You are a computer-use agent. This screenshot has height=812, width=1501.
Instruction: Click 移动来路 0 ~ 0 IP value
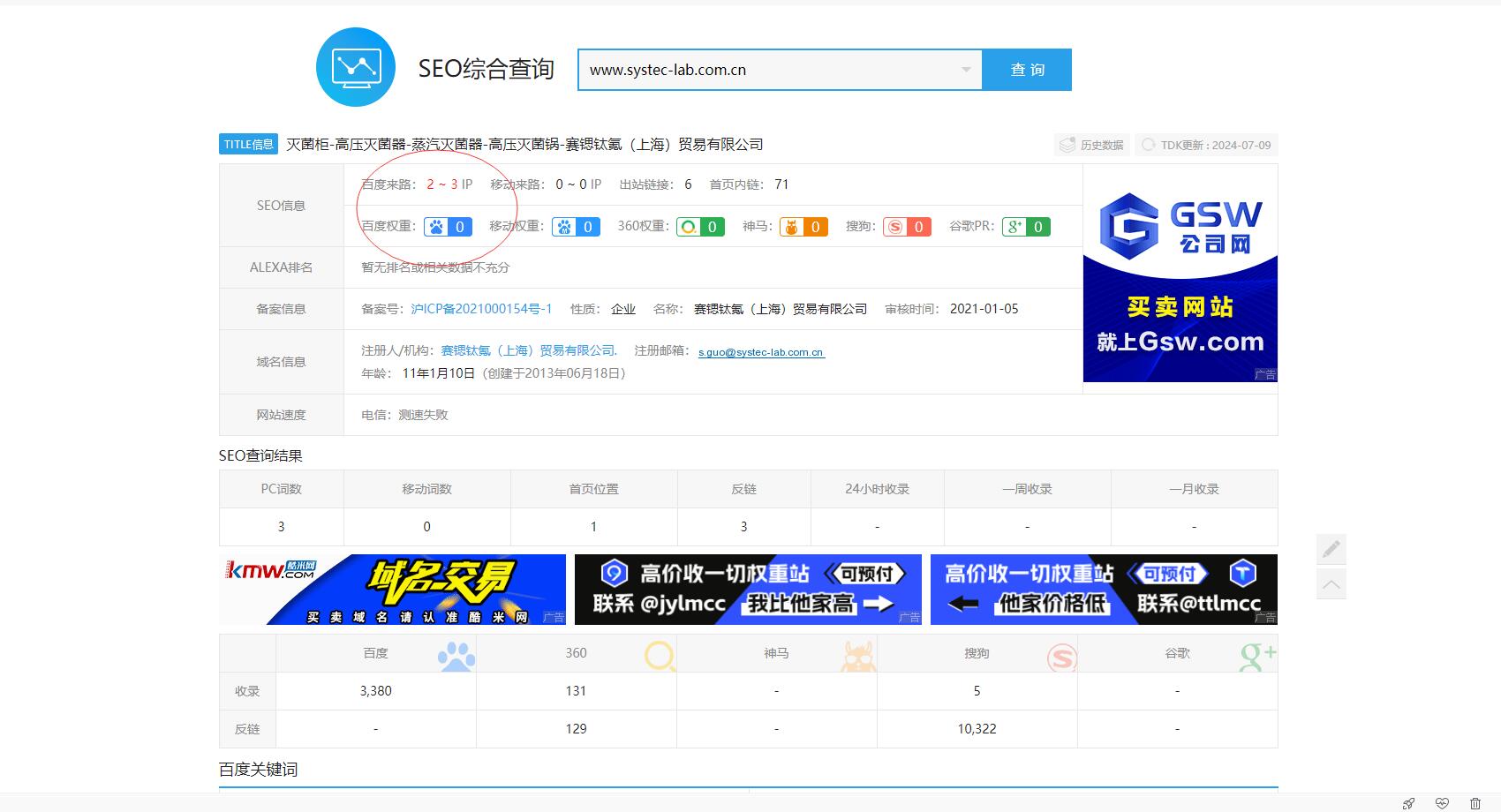(578, 184)
